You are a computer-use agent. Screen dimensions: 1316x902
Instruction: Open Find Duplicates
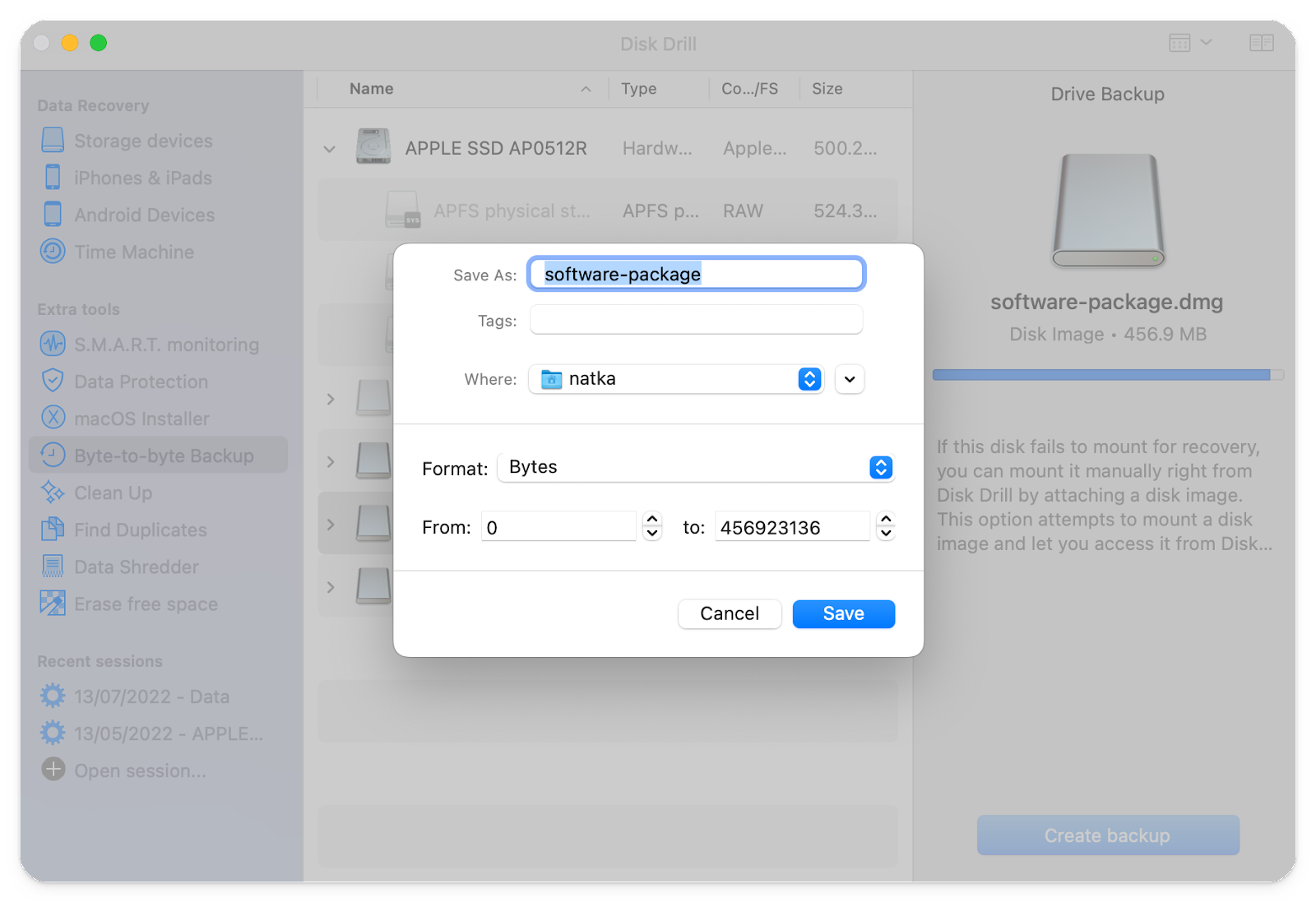[140, 530]
